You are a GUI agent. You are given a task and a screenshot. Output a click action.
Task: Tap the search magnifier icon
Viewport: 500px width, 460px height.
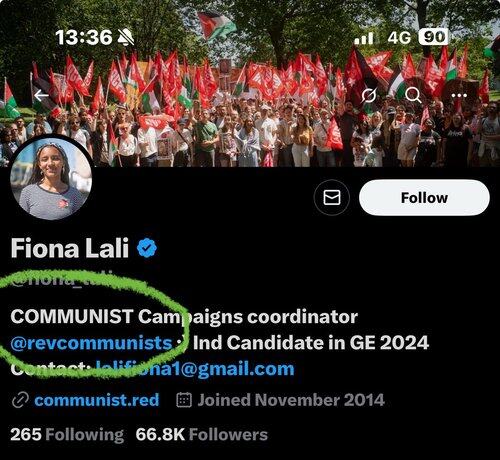[x=413, y=96]
